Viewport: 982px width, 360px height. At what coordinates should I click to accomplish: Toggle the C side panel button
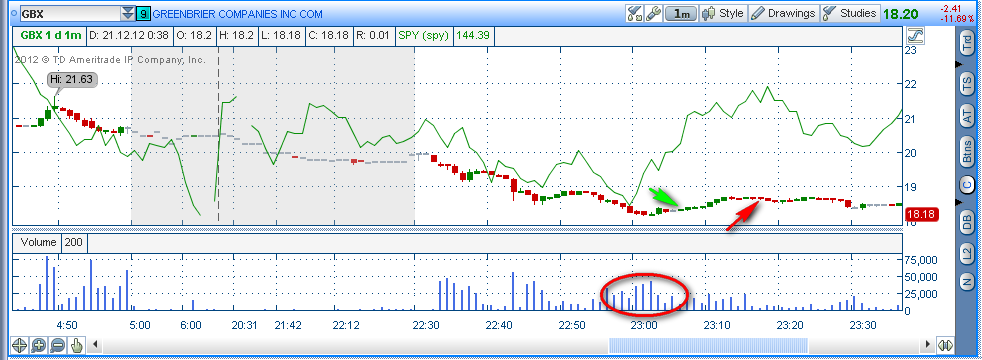click(967, 184)
